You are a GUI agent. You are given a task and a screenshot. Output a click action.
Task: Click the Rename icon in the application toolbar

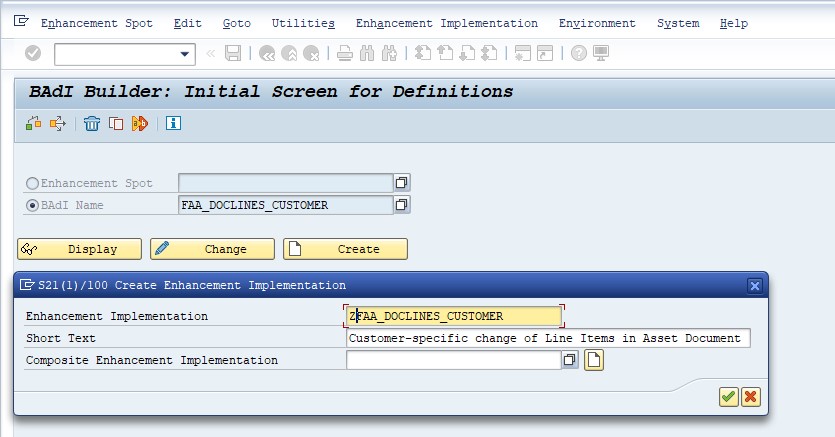[140, 123]
